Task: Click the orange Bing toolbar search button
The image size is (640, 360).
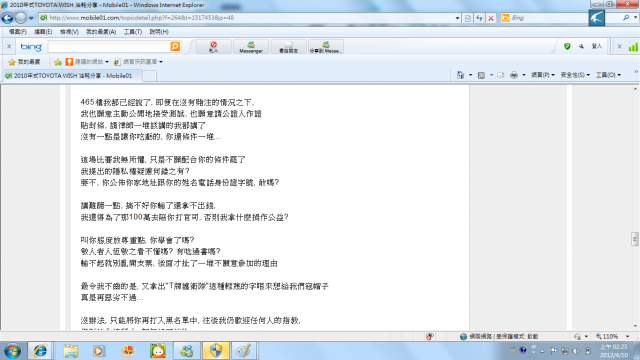Action: [175, 47]
